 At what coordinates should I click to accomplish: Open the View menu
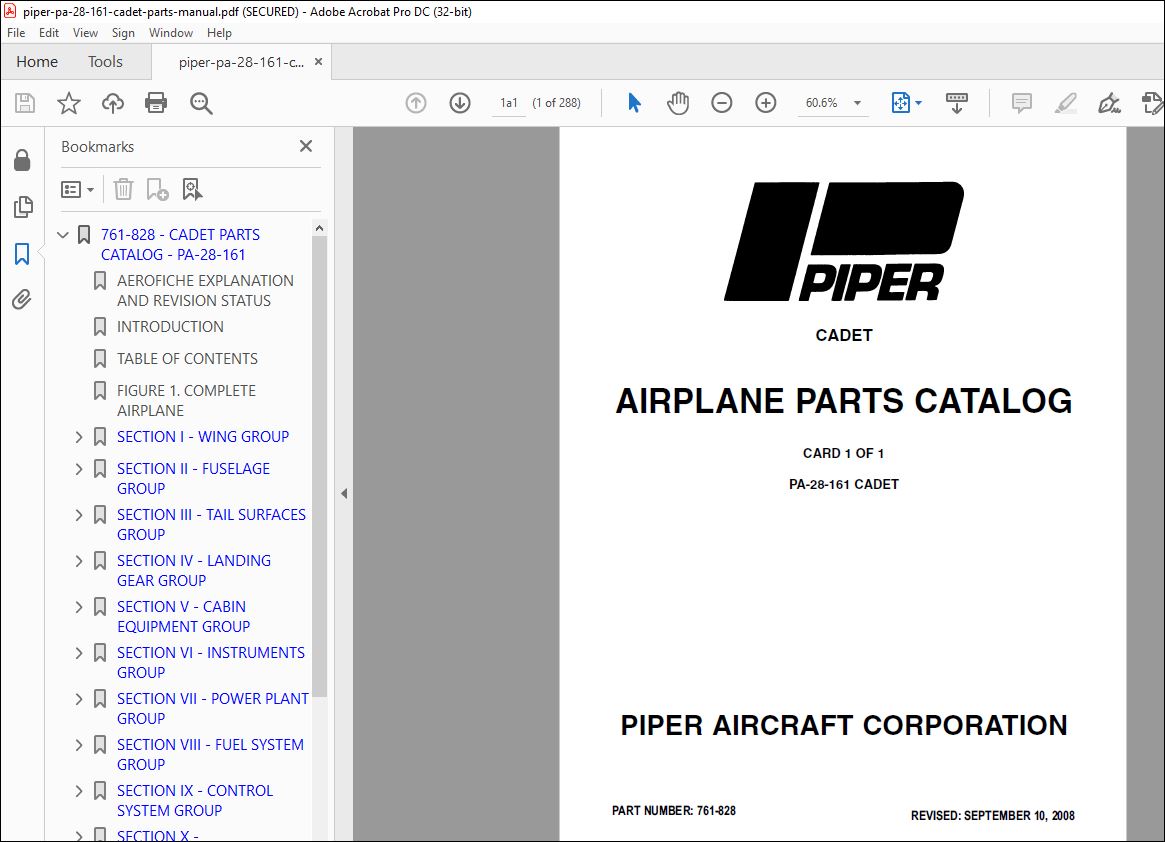pos(85,33)
